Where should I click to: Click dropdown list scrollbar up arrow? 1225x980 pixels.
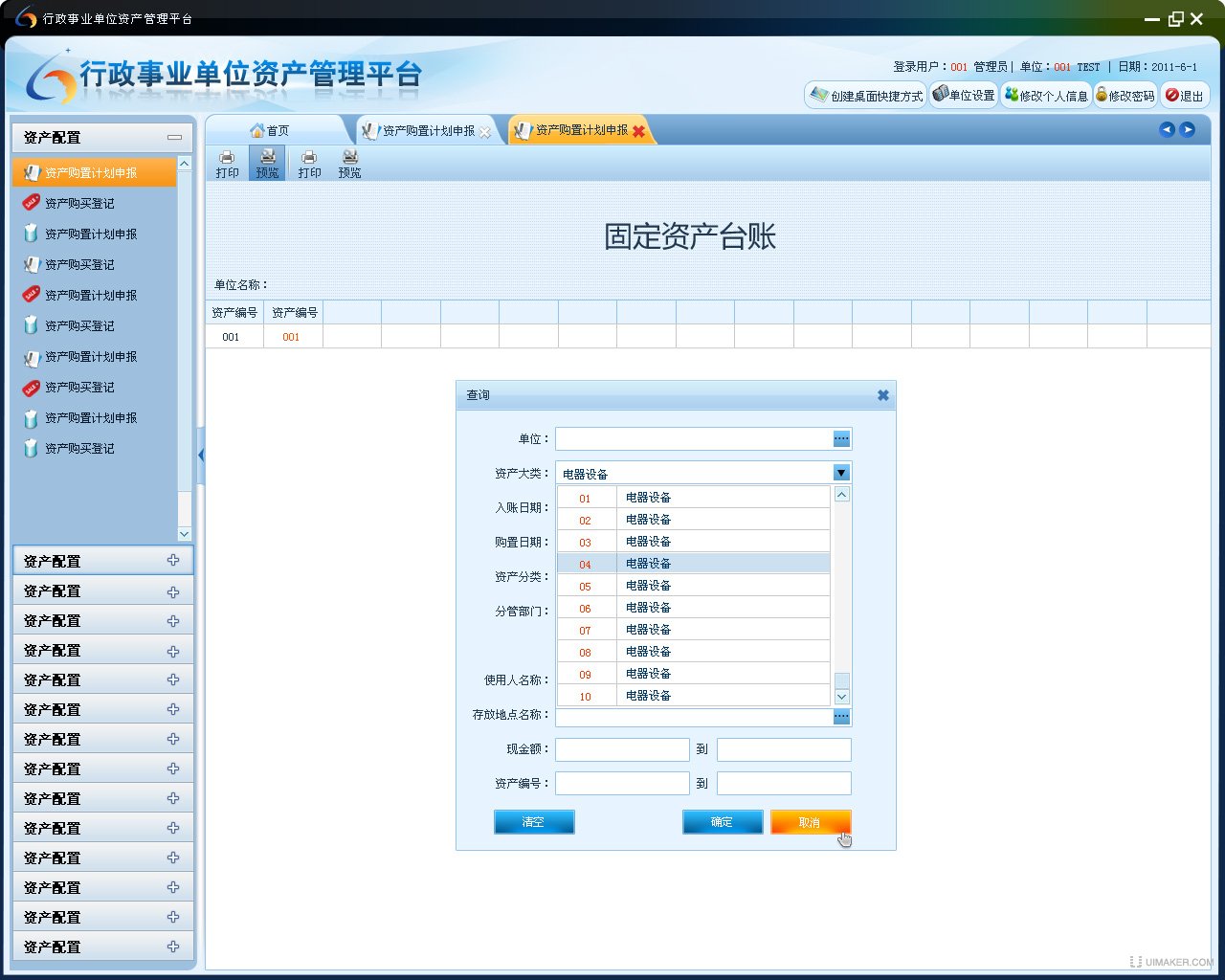click(842, 495)
